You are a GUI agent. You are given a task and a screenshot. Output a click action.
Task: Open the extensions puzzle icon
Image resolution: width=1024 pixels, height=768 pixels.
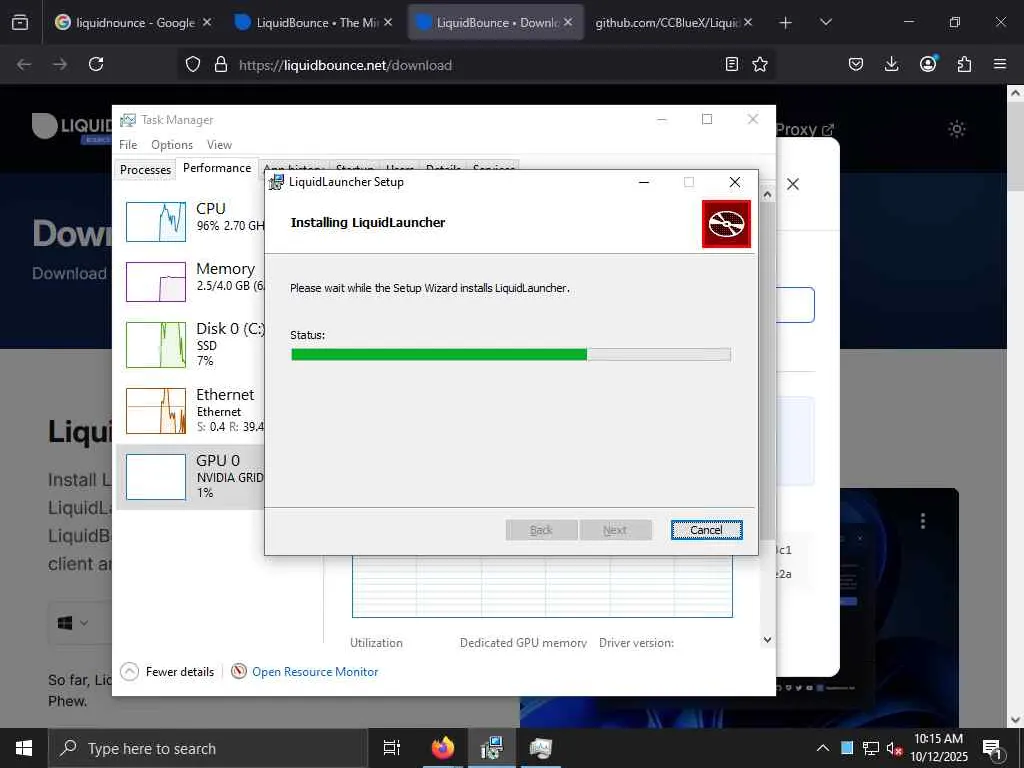(964, 64)
